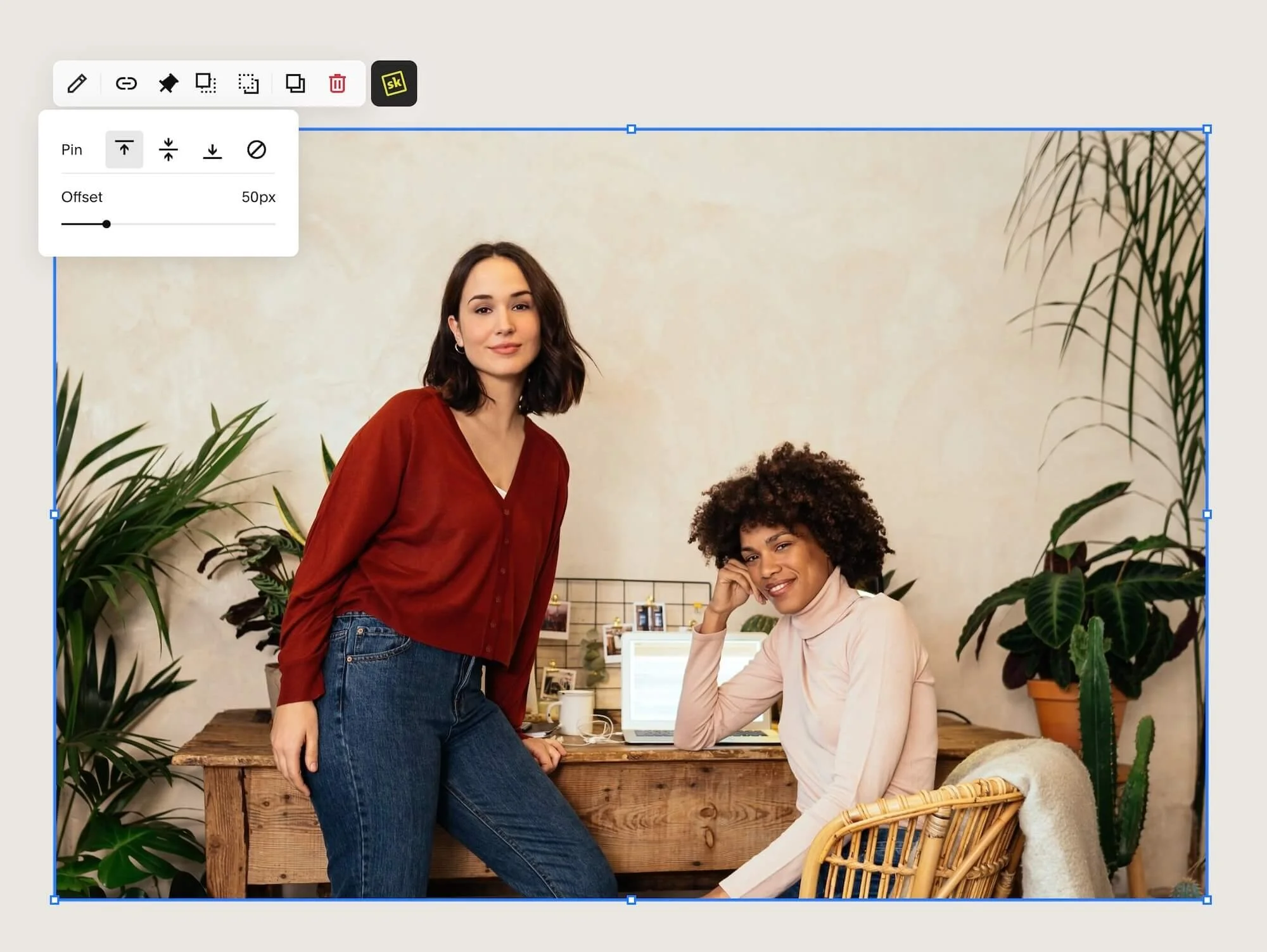Image resolution: width=1267 pixels, height=952 pixels.
Task: Click the Offset slider handle
Action: [106, 224]
